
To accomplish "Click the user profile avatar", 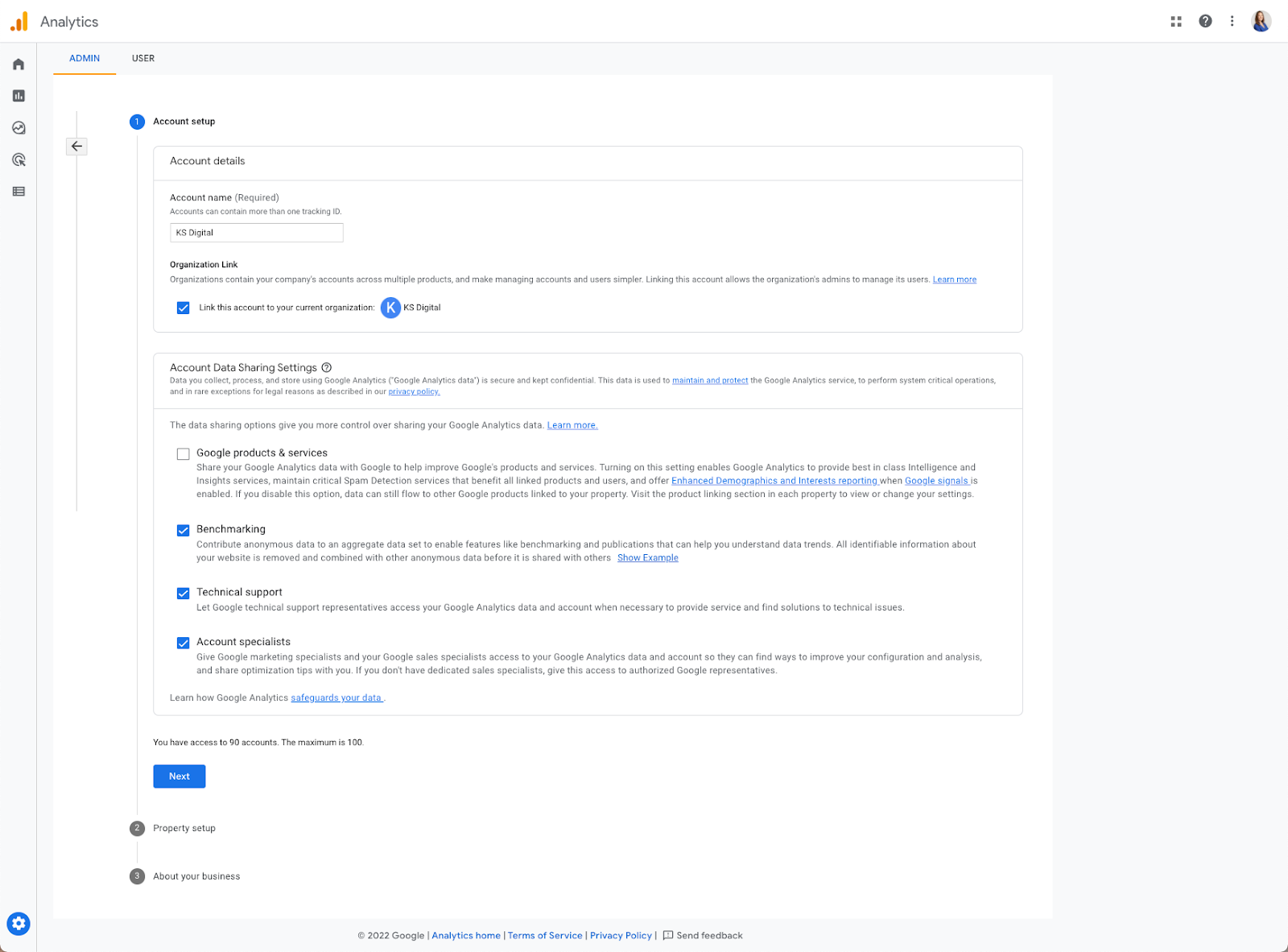I will click(1261, 22).
